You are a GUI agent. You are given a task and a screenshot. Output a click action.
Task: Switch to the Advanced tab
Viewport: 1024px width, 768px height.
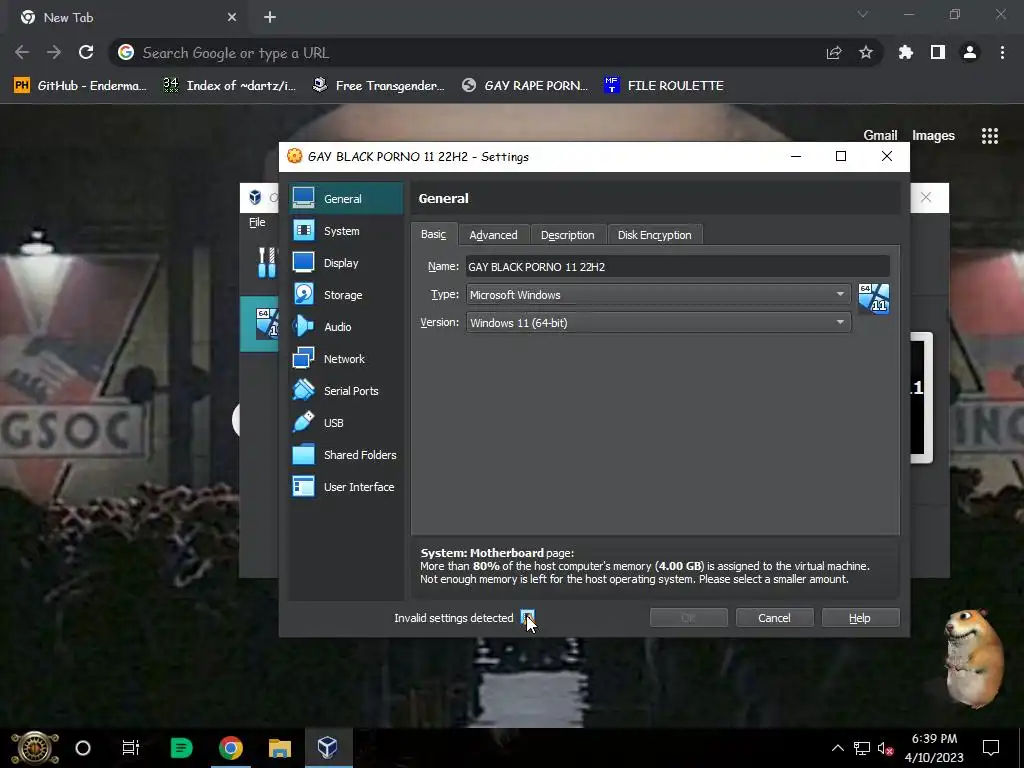click(x=493, y=234)
